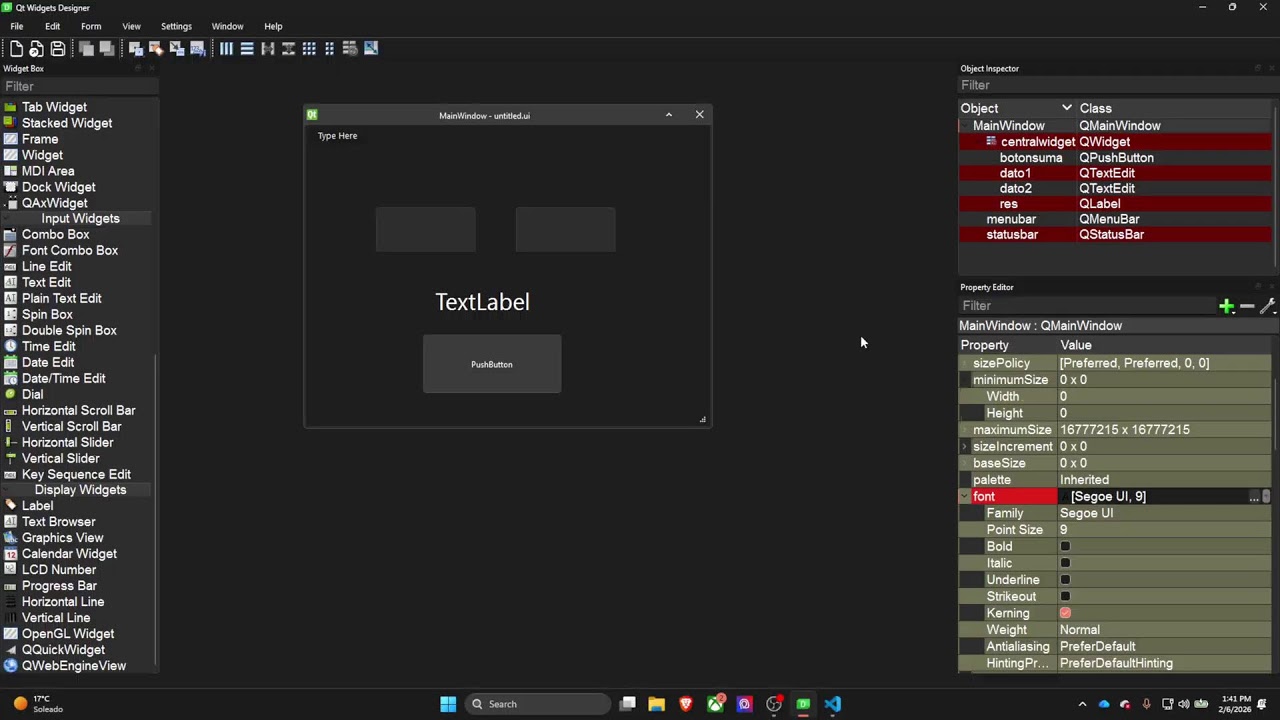The image size is (1280, 720).
Task: Click the Weight value Normal
Action: tap(1080, 630)
